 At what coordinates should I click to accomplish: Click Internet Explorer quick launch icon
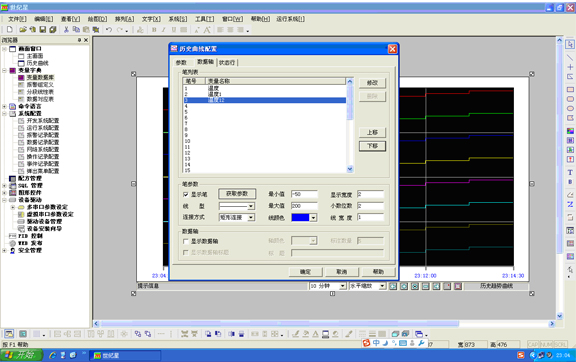point(53,355)
